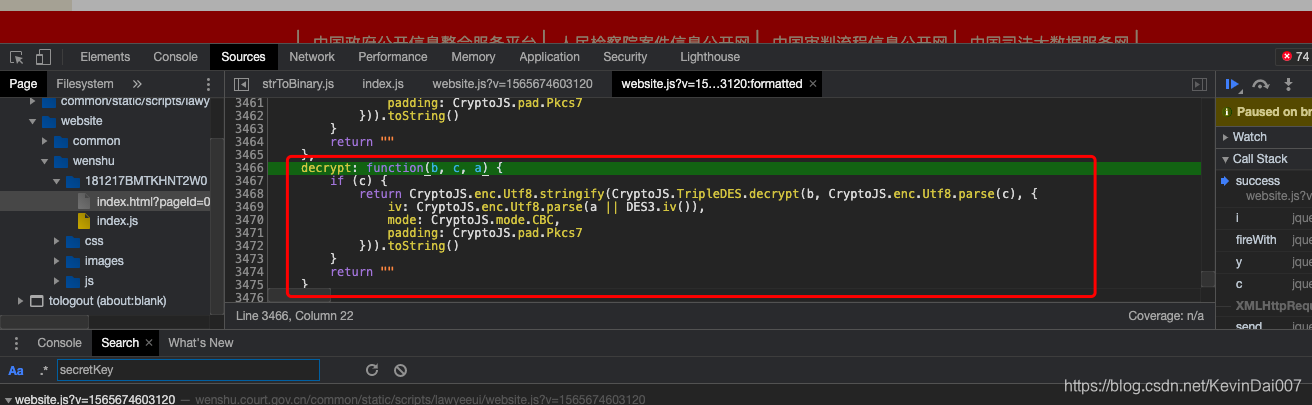Switch to the index.js editor tab
1312x405 pixels.
(x=383, y=84)
